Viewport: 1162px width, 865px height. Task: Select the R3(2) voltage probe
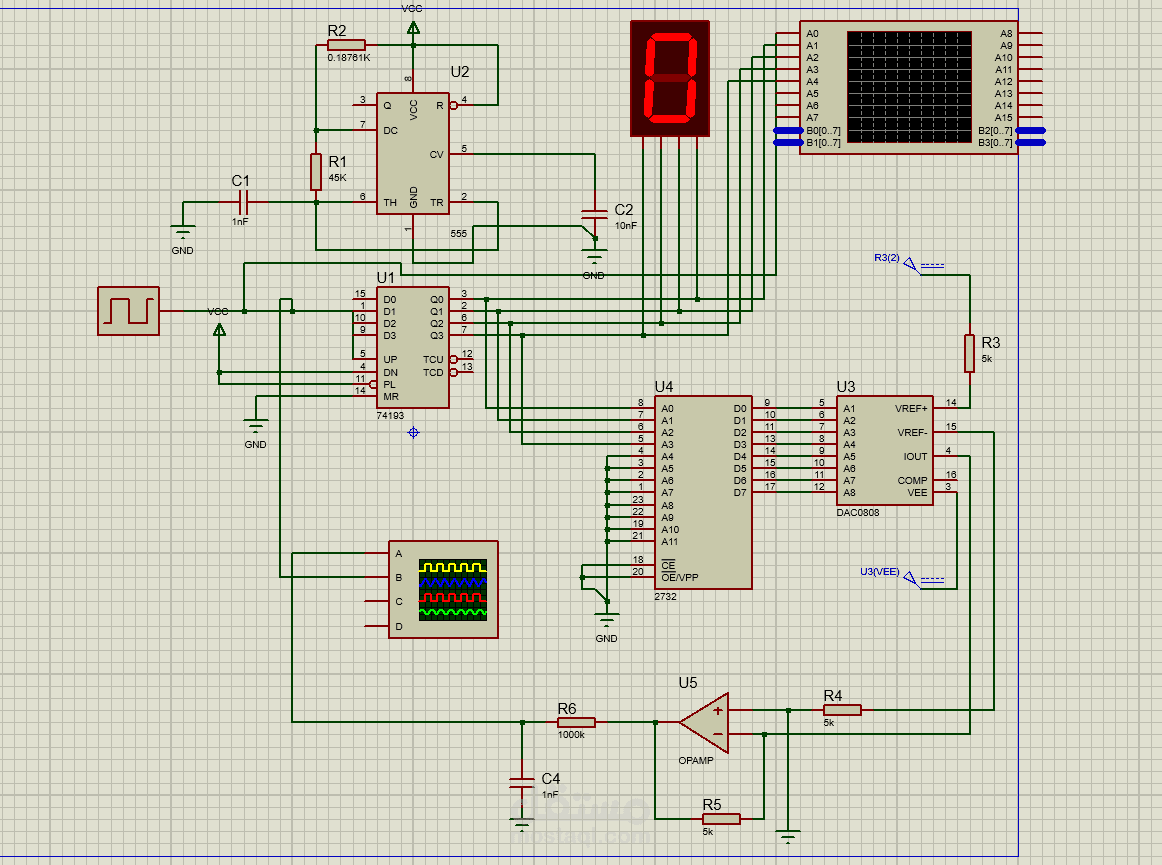911,264
